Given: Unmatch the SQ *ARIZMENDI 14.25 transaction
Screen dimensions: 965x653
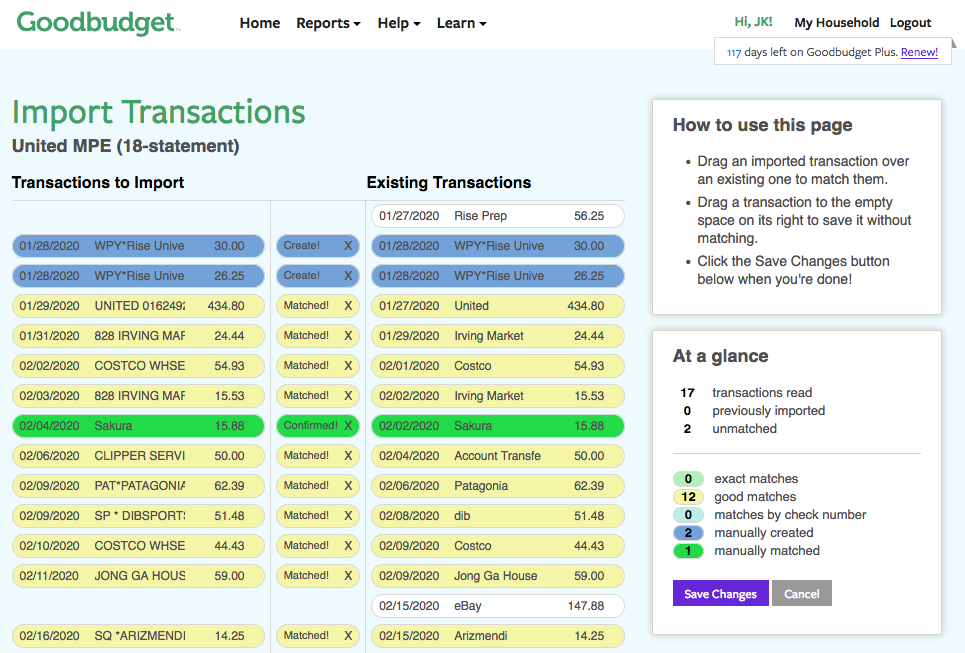Looking at the screenshot, I should coord(348,636).
